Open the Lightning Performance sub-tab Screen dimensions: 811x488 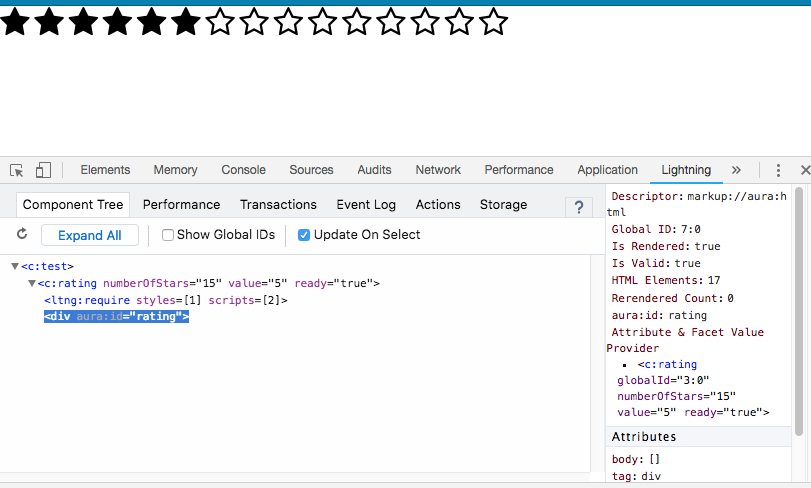[182, 205]
